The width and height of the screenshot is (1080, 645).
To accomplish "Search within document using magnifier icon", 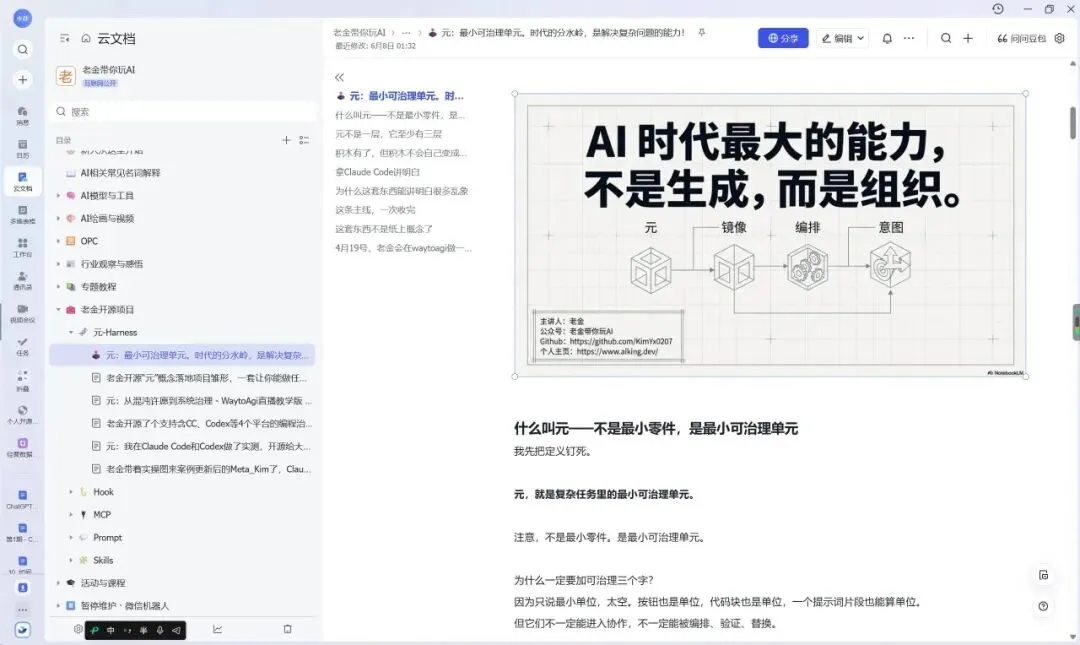I will coord(946,39).
